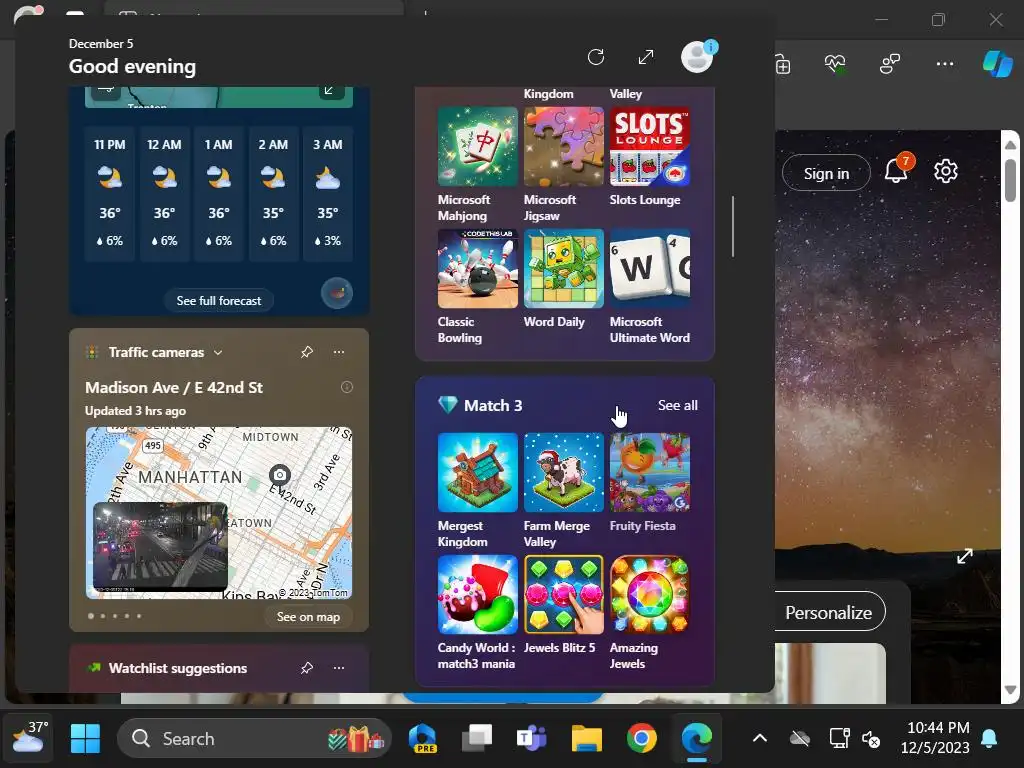Open Edge Settings and more menu

[944, 64]
